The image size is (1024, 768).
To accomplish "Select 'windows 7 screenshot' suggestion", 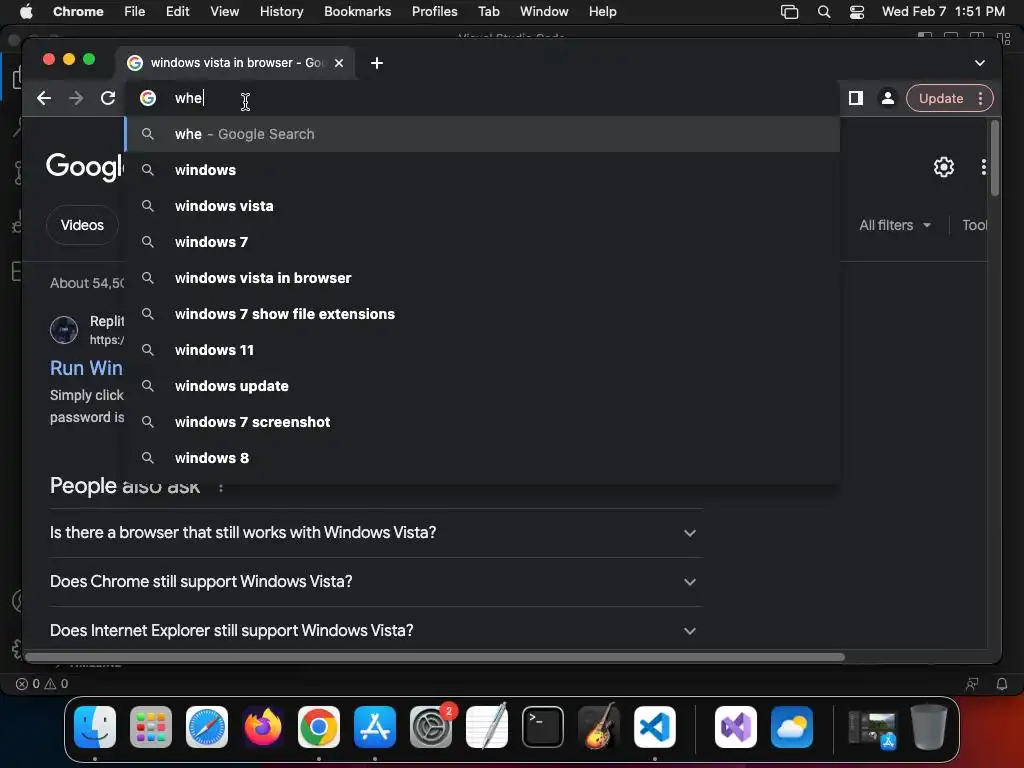I will click(x=482, y=421).
